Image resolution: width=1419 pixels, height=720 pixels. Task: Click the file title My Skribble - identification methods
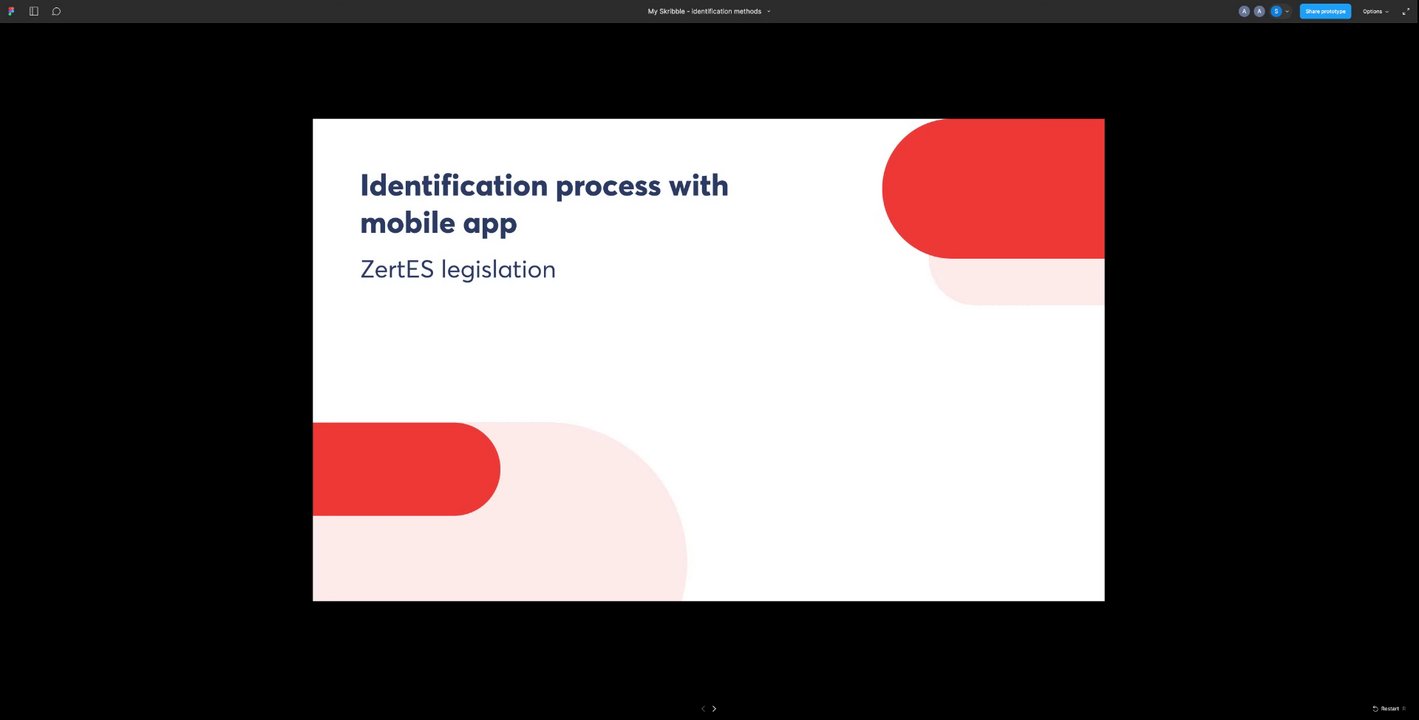tap(704, 11)
